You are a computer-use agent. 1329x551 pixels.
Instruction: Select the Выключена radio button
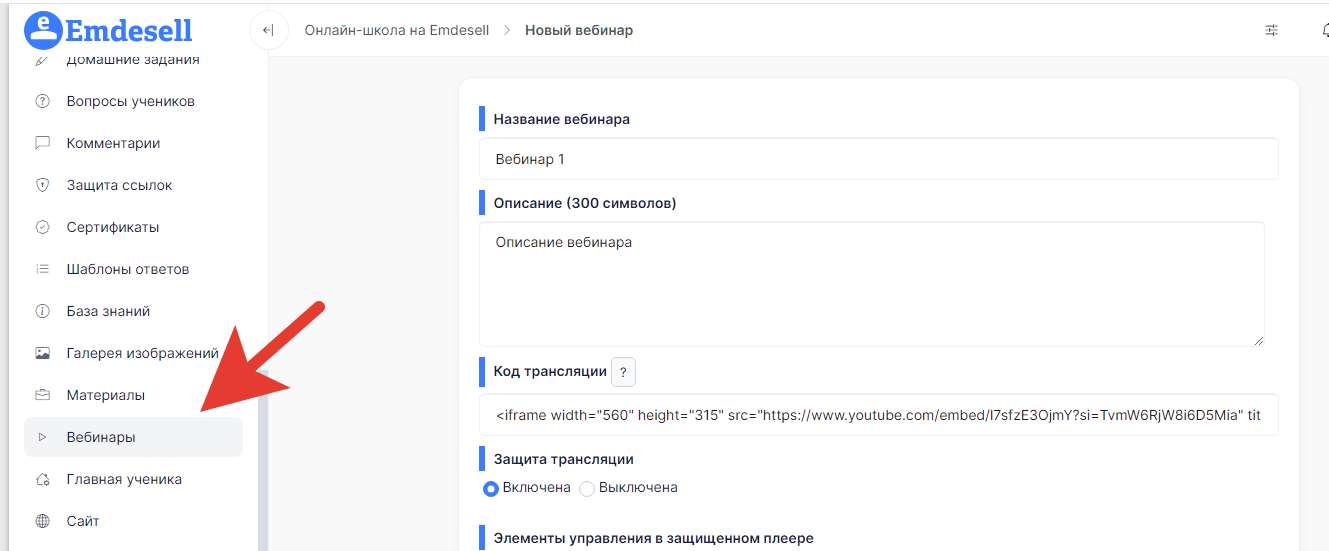tap(587, 488)
